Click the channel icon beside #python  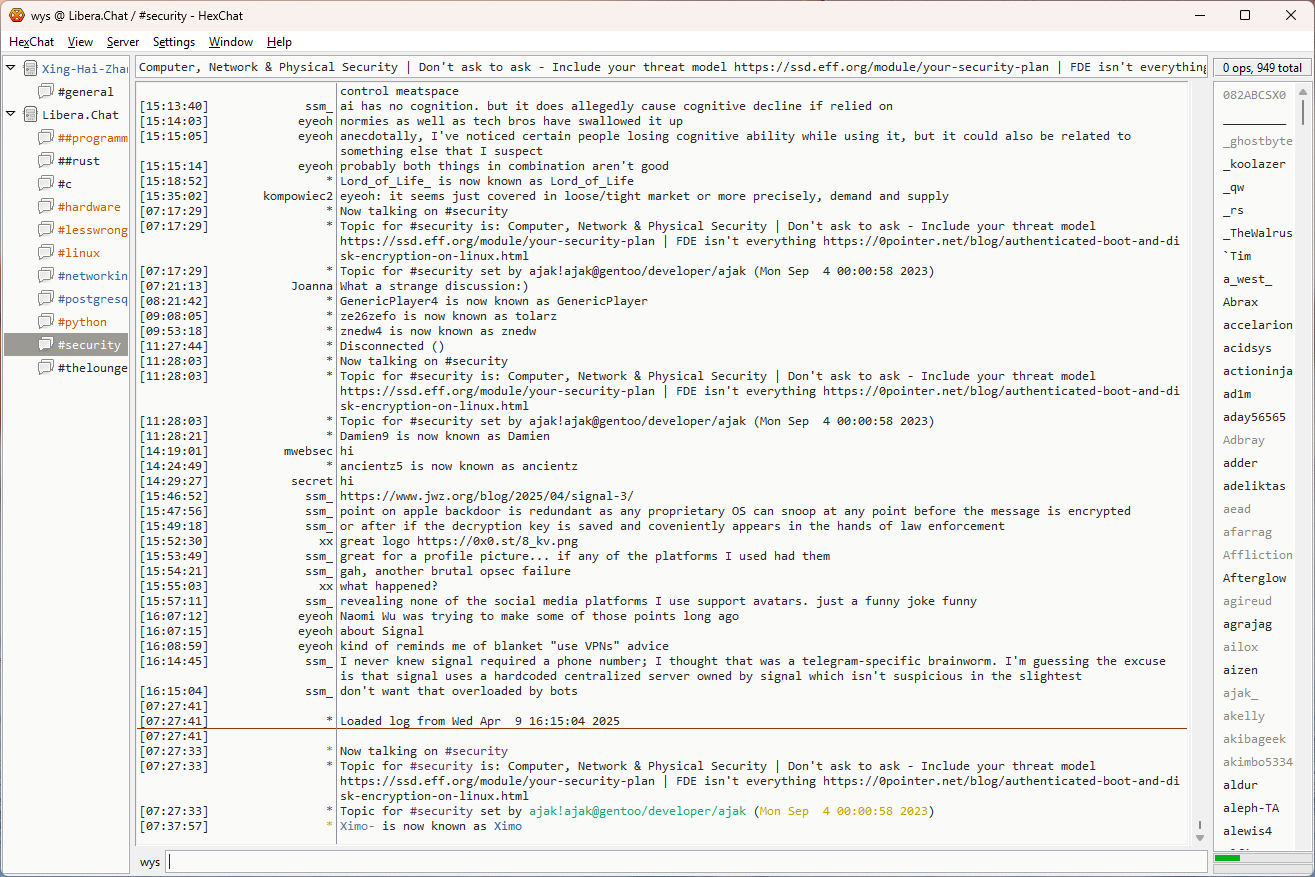point(46,321)
